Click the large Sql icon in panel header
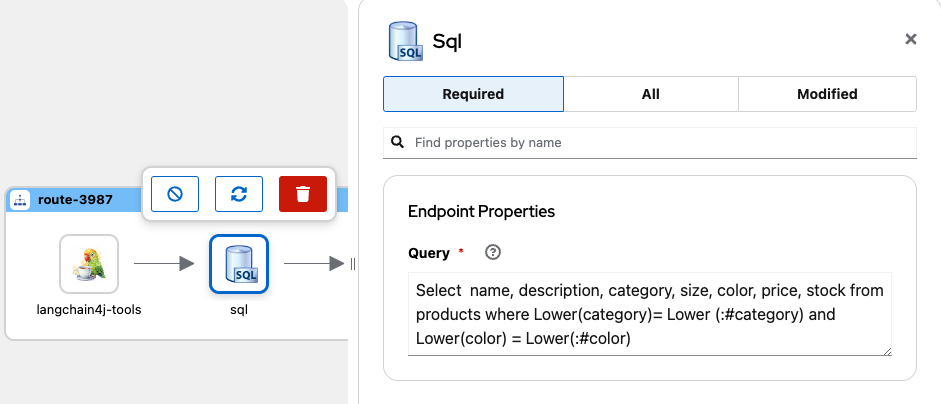 tap(405, 41)
